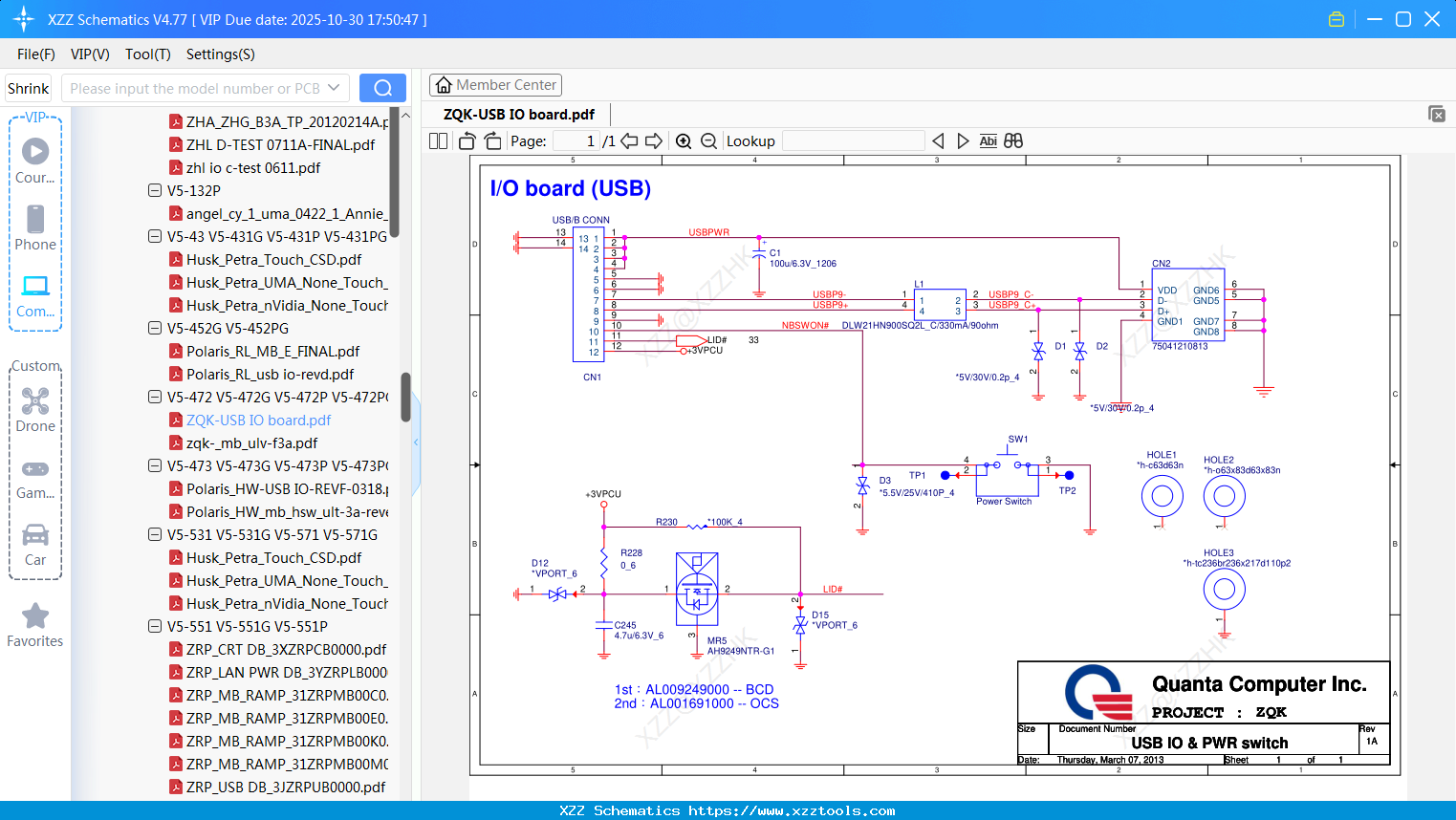
Task: Open Husk_Petra_Touch_CSD.pdf under V5-43
Action: (x=273, y=259)
